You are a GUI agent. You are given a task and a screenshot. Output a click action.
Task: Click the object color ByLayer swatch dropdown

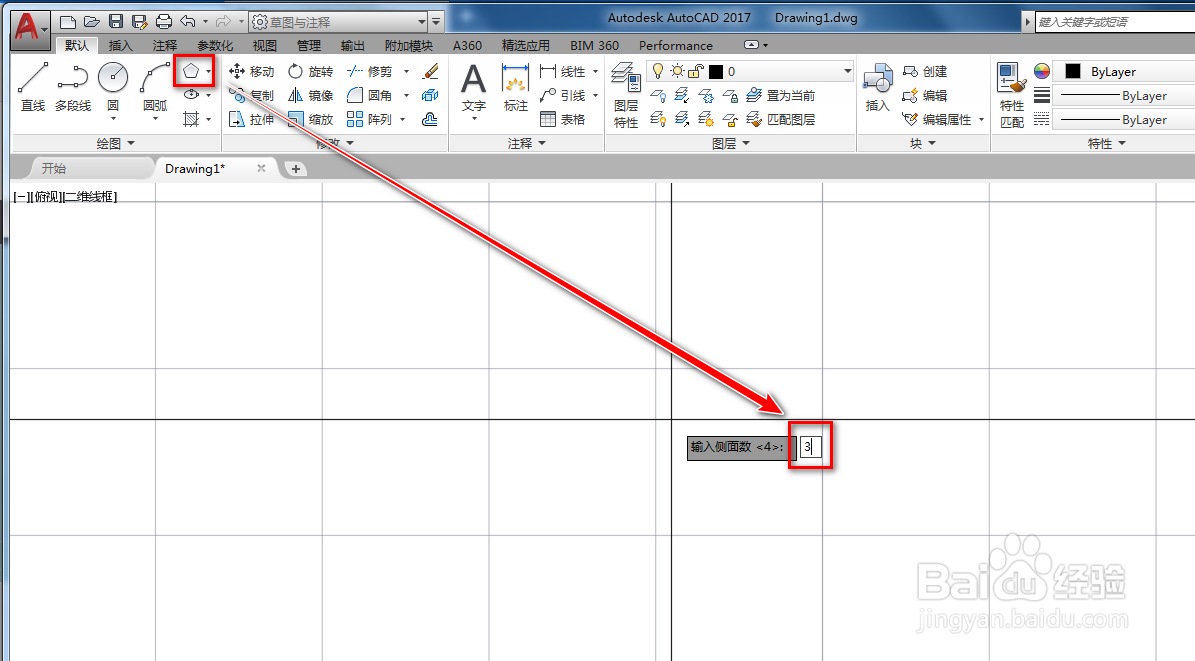click(x=1123, y=72)
